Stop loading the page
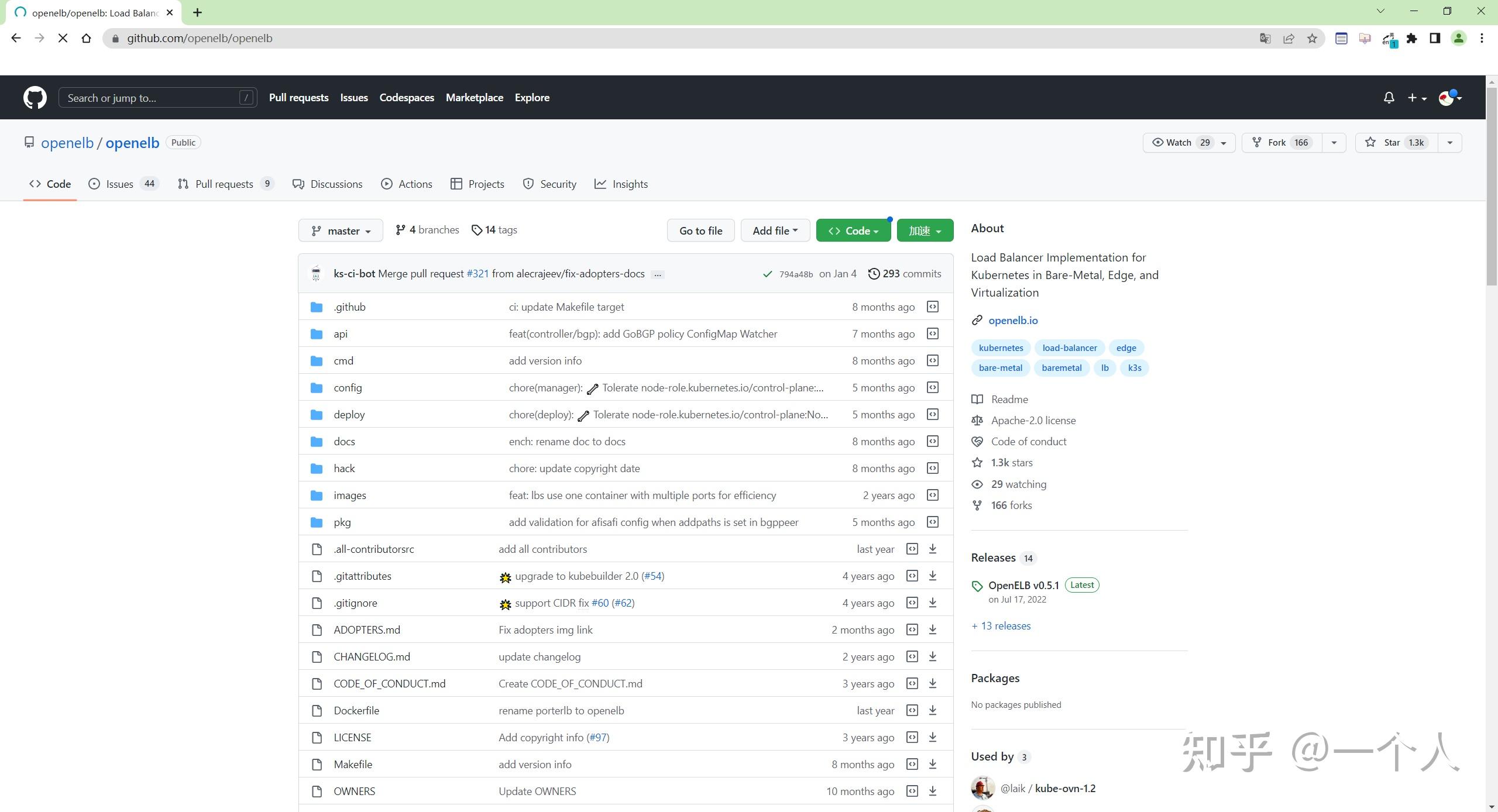 click(x=63, y=39)
